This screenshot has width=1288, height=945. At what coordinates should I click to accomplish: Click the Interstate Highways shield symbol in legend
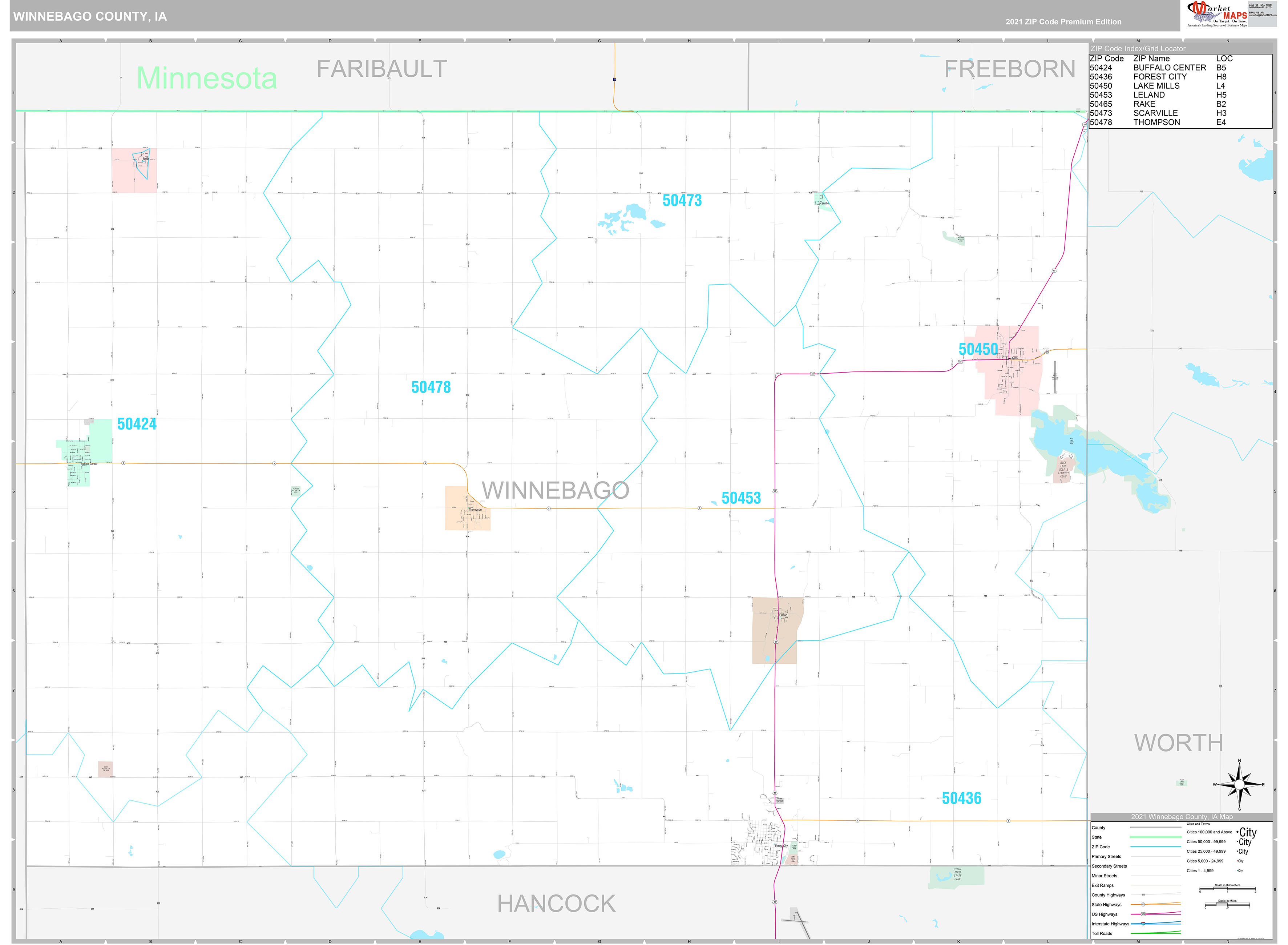pos(1143,924)
